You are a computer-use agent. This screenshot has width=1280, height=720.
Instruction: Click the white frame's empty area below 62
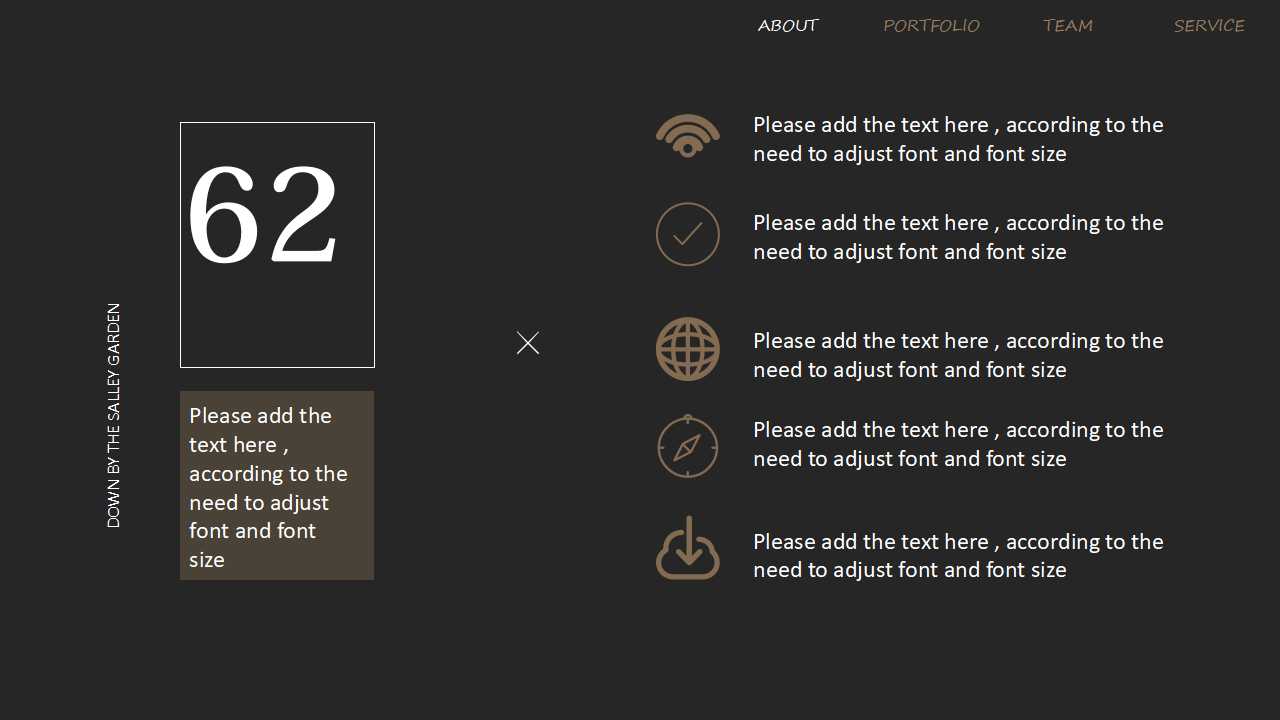(x=277, y=325)
